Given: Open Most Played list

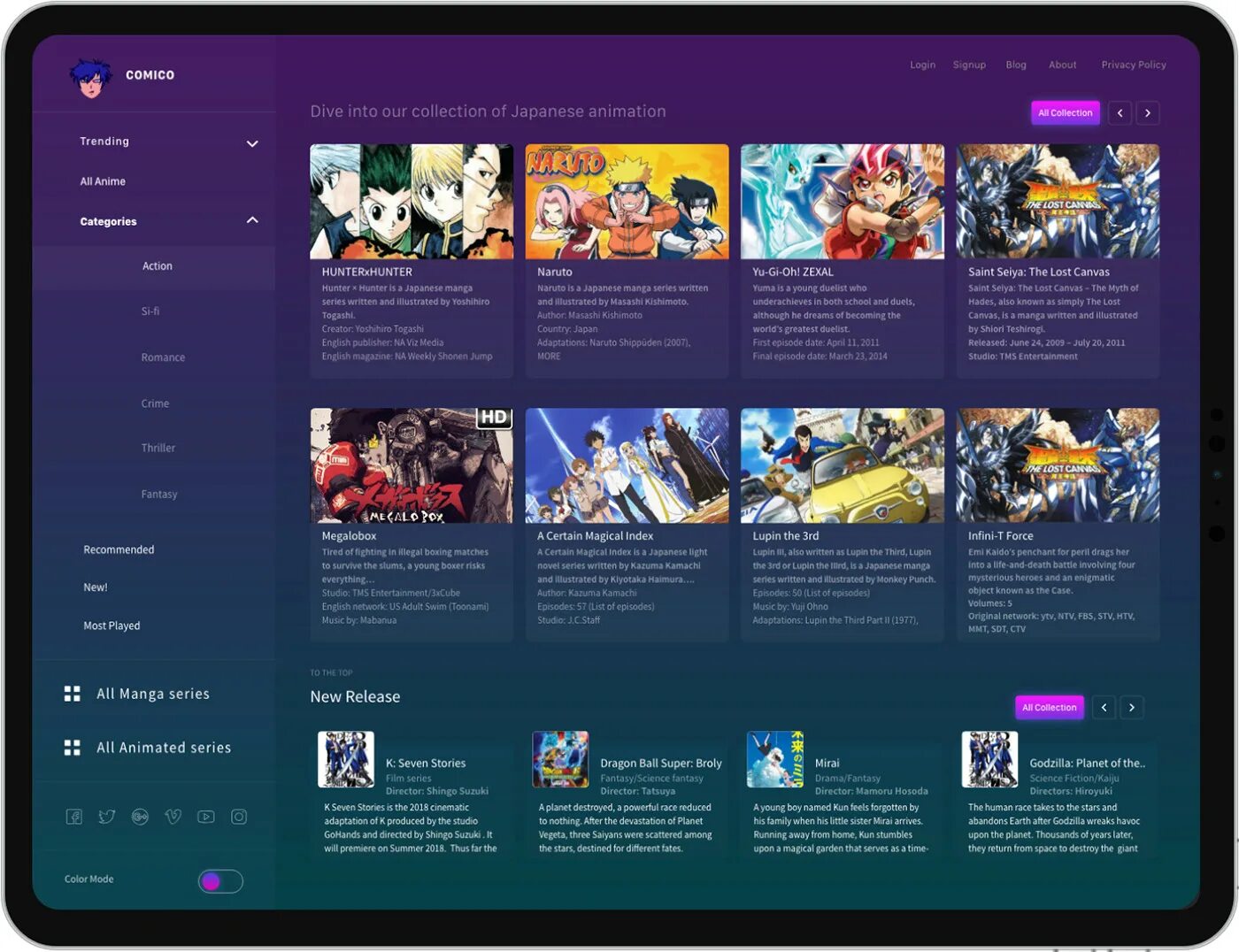Looking at the screenshot, I should (112, 626).
